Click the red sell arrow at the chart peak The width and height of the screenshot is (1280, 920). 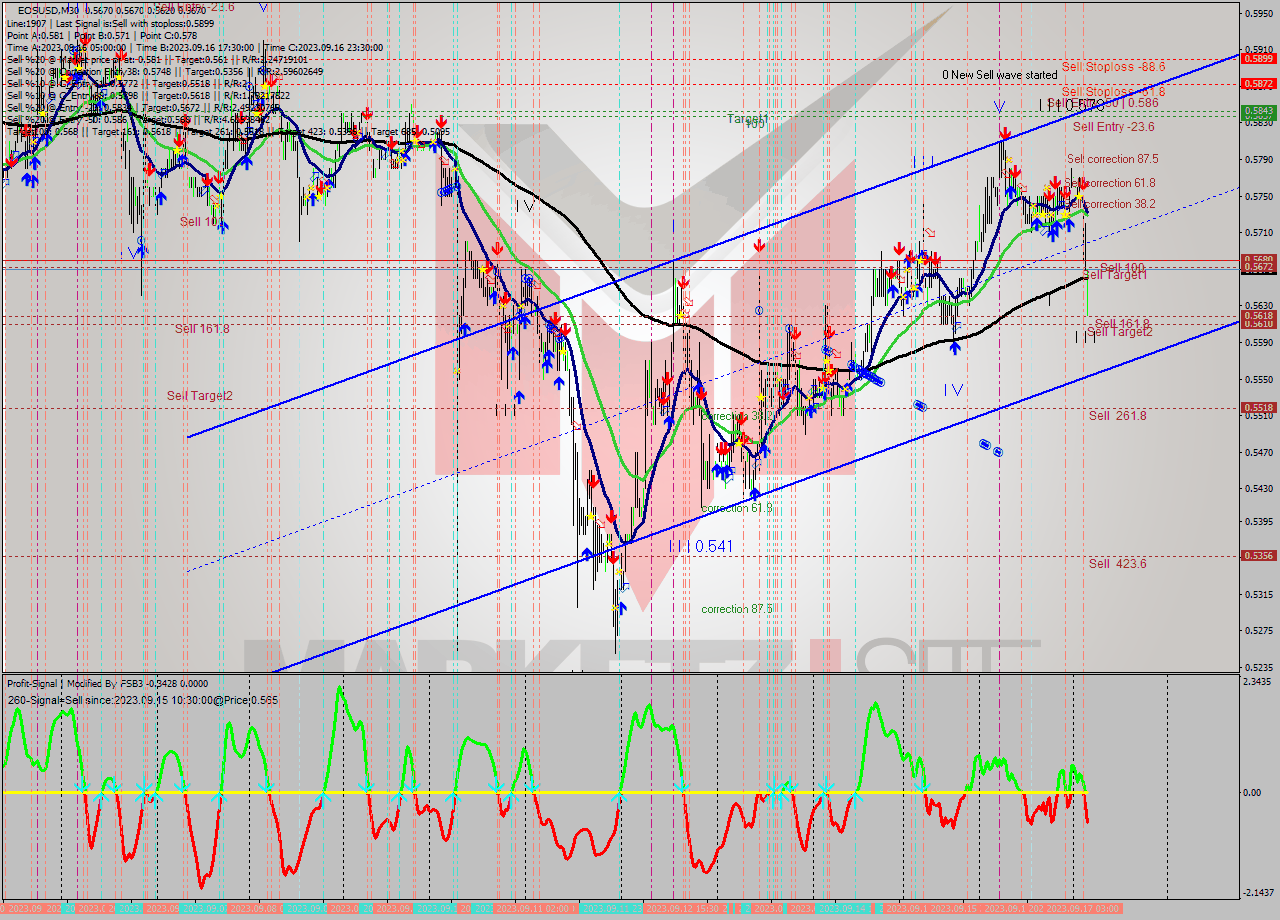click(x=1004, y=132)
